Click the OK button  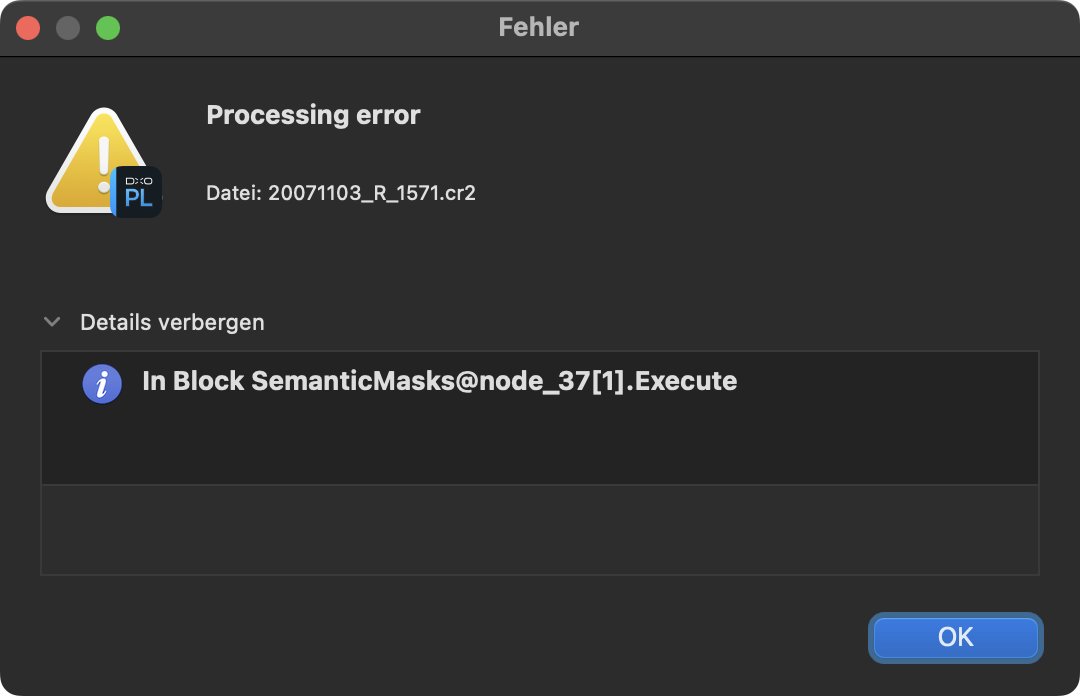955,637
